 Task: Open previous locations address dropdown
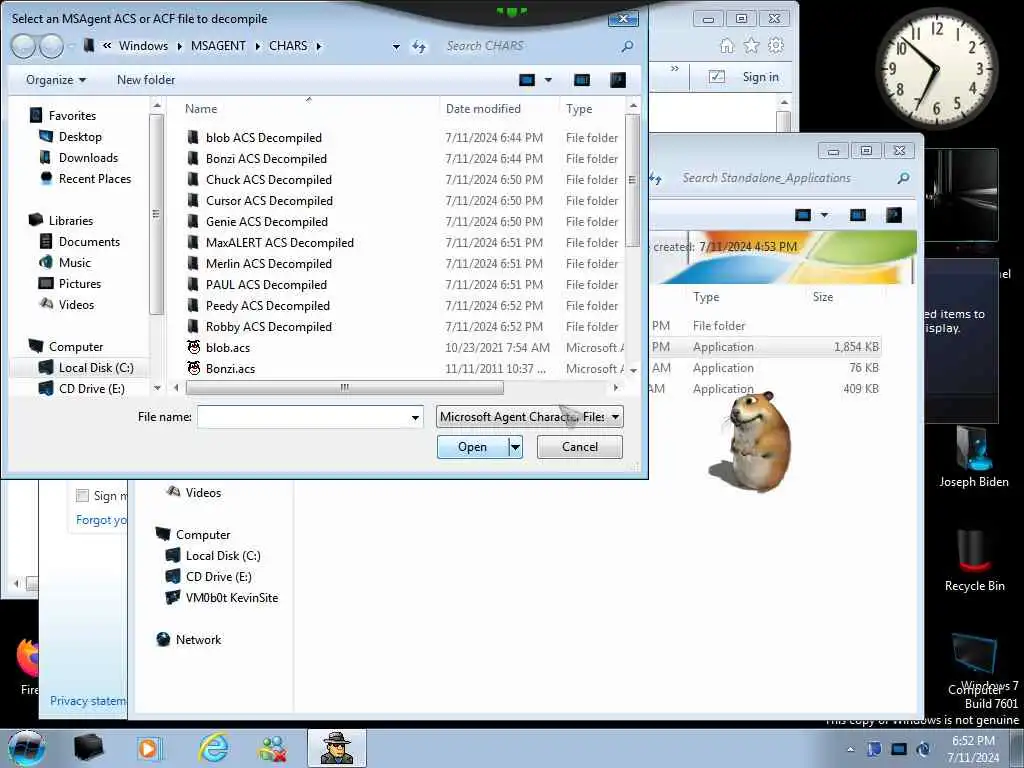coord(396,46)
